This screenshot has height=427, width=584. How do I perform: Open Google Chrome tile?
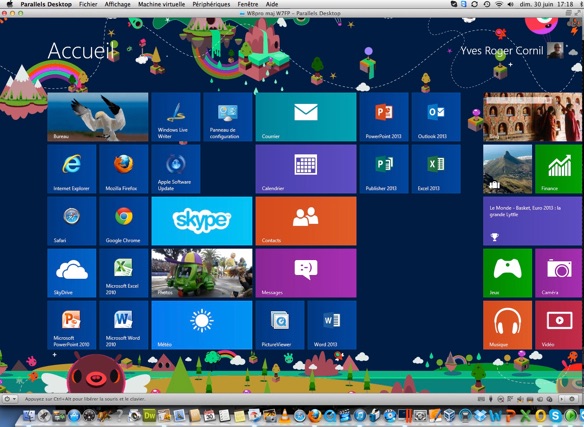[124, 221]
